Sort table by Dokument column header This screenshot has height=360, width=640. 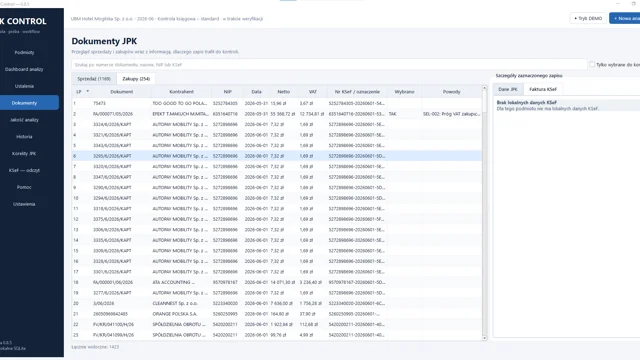pos(122,92)
